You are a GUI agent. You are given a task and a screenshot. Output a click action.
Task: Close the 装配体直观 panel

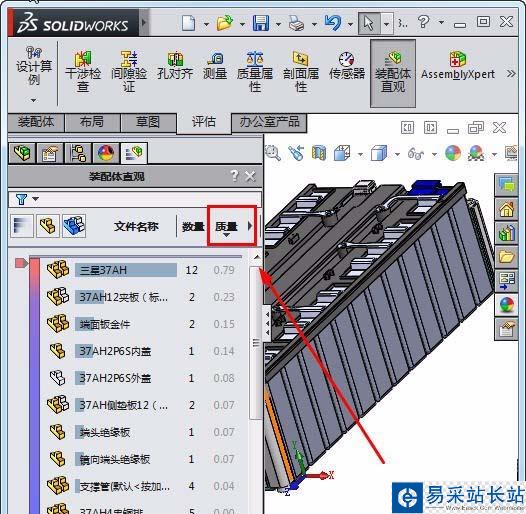click(250, 176)
